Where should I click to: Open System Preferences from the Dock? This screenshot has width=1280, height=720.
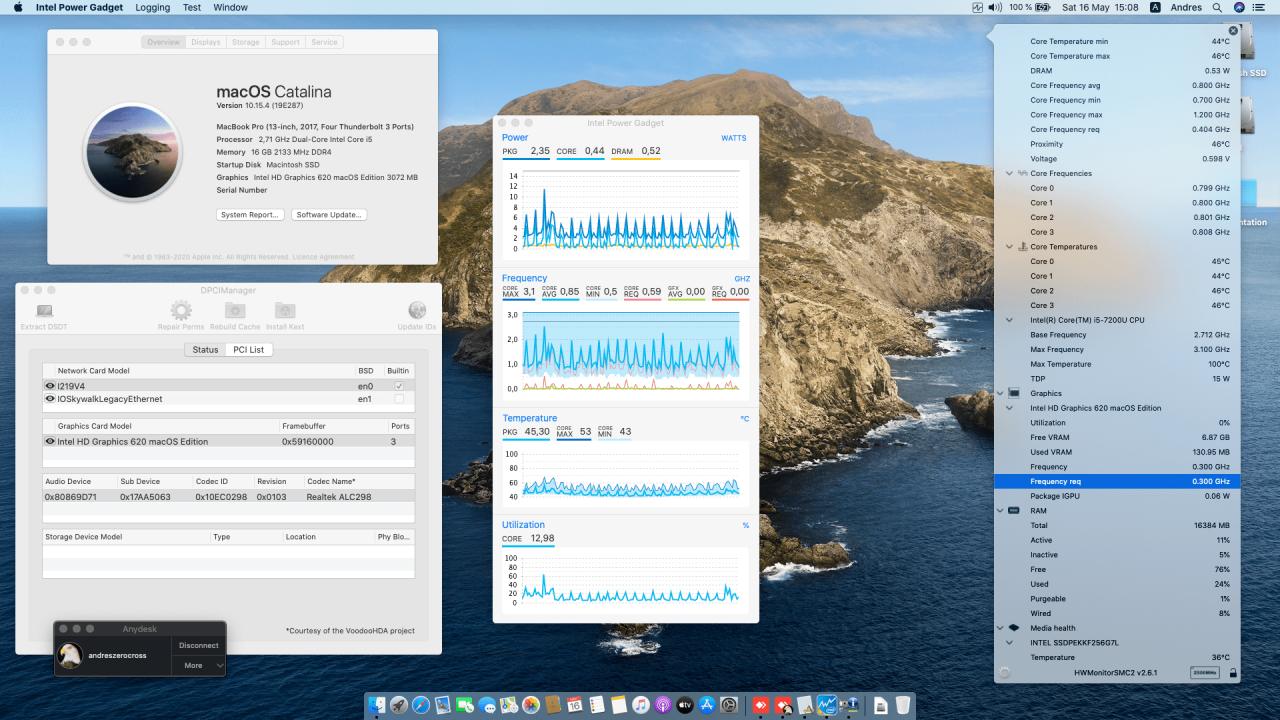729,705
